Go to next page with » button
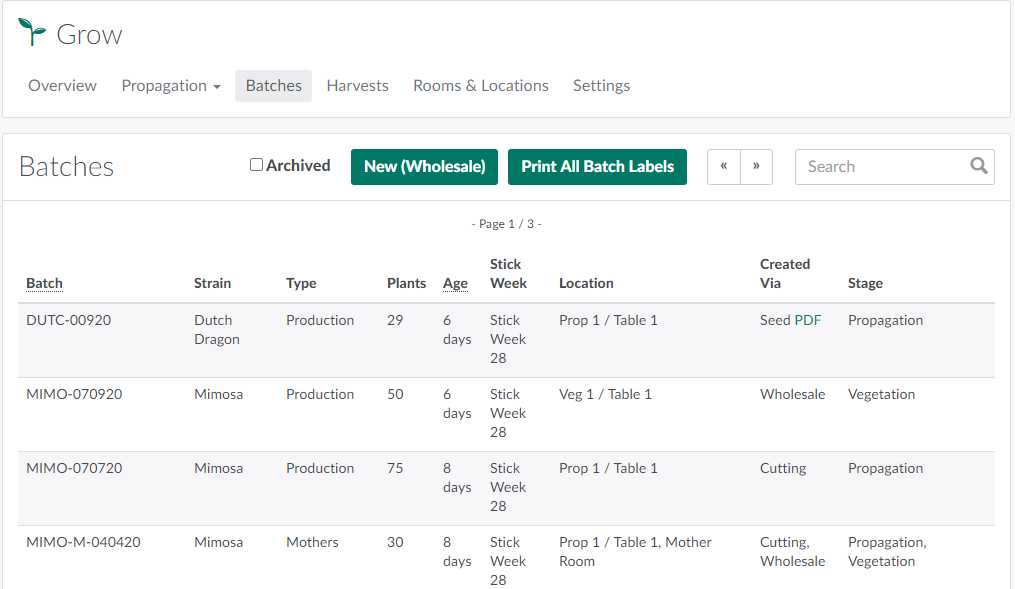This screenshot has height=589, width=1015. coord(756,167)
